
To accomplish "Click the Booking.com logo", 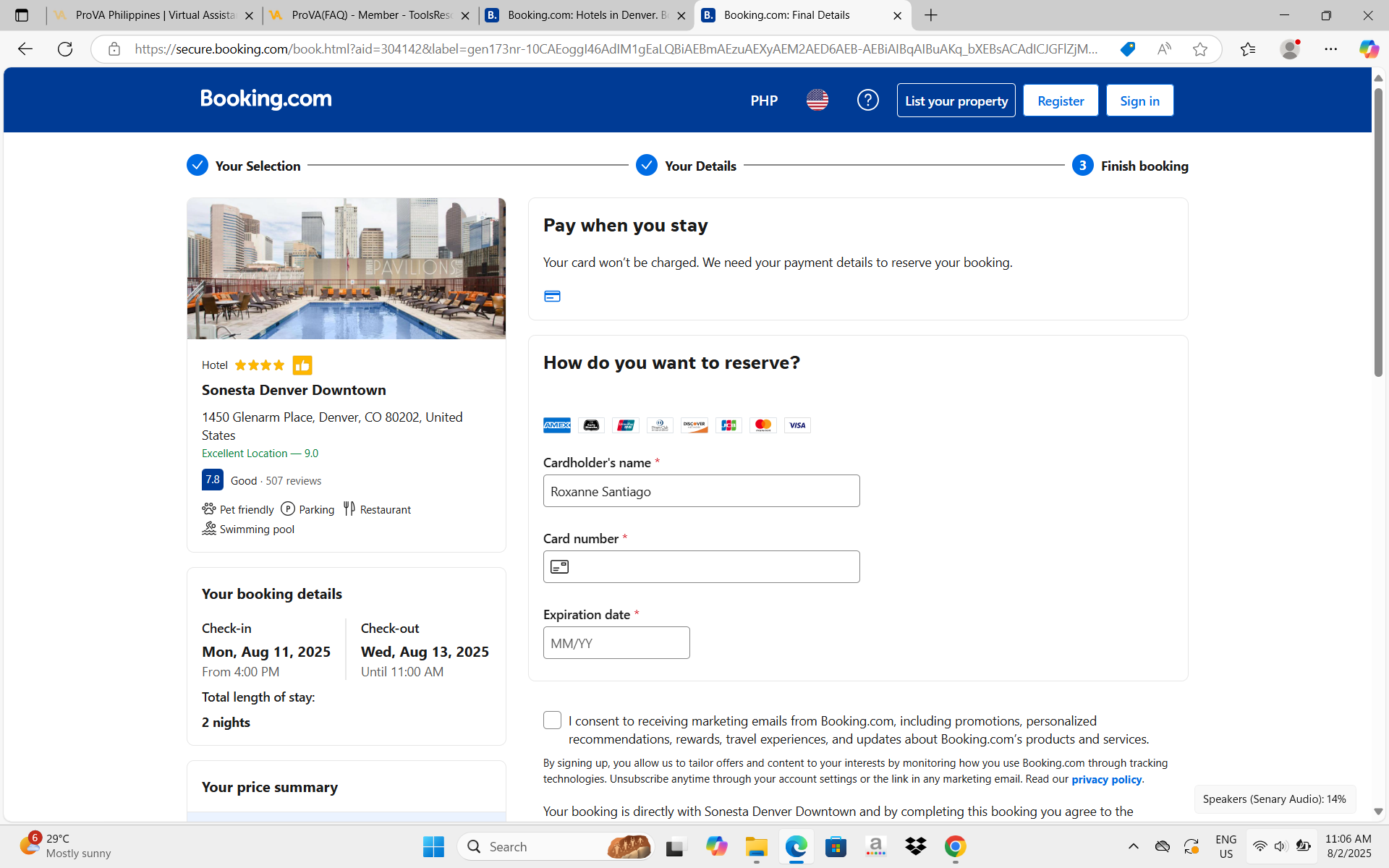I will coord(266,100).
